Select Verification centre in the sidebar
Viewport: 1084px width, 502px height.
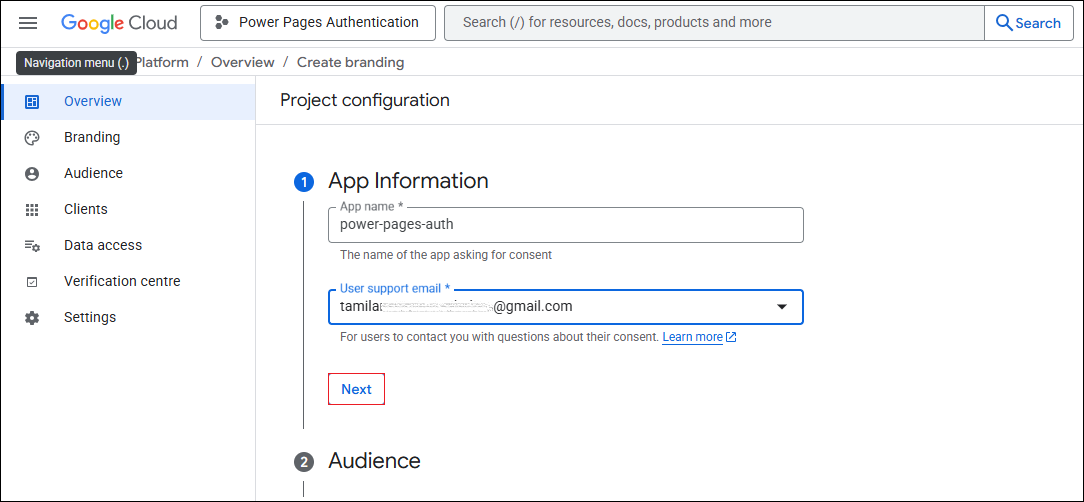pyautogui.click(x=128, y=281)
